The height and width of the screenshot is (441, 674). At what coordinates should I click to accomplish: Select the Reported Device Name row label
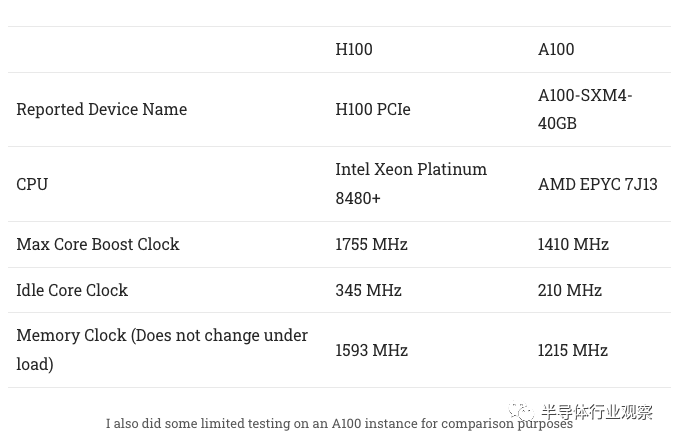tap(101, 109)
